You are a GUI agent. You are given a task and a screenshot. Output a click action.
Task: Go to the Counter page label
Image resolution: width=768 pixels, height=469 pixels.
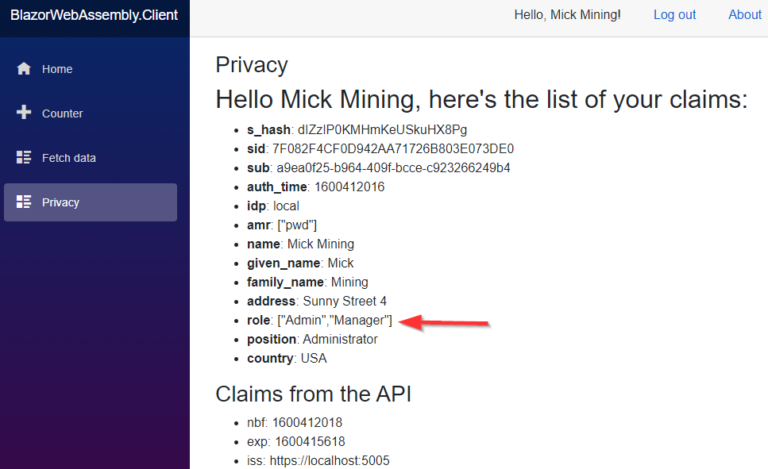click(x=62, y=113)
